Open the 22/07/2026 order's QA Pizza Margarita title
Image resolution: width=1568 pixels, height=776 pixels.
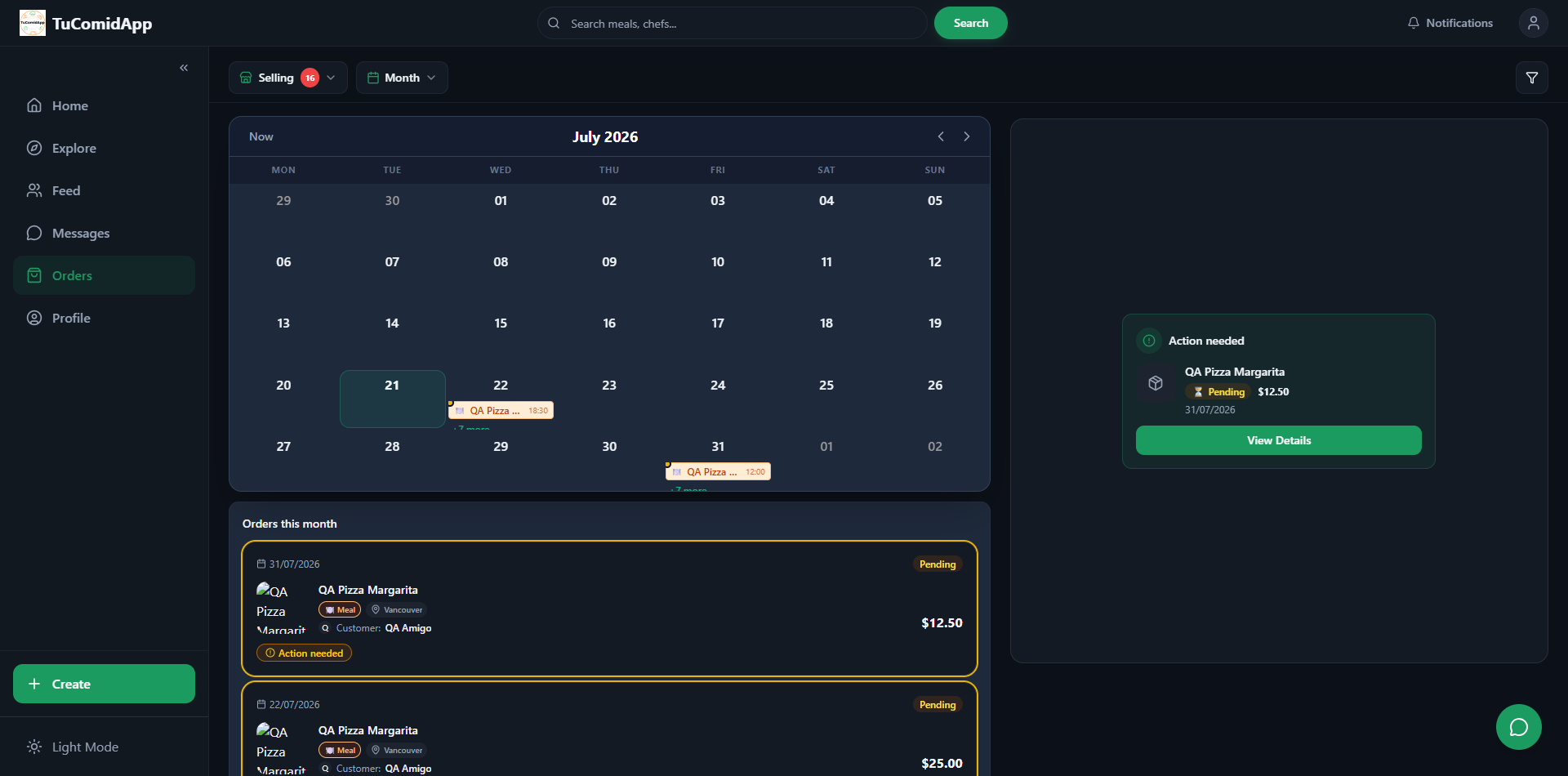tap(367, 730)
